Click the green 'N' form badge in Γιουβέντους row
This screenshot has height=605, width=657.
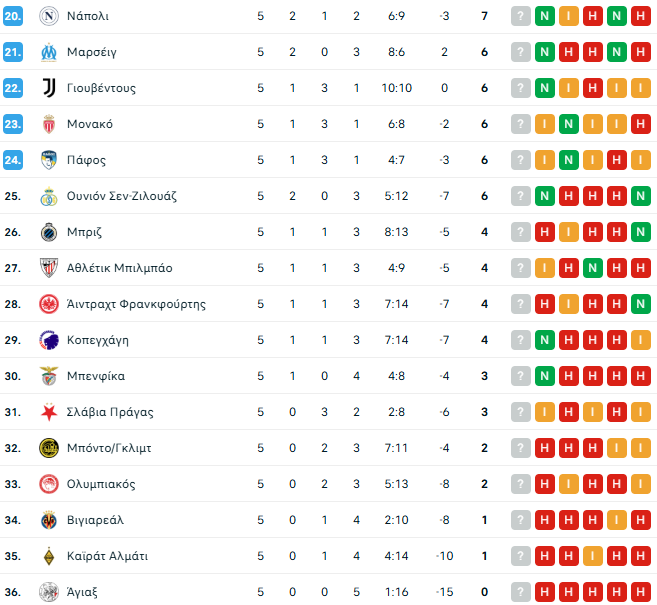coord(545,88)
